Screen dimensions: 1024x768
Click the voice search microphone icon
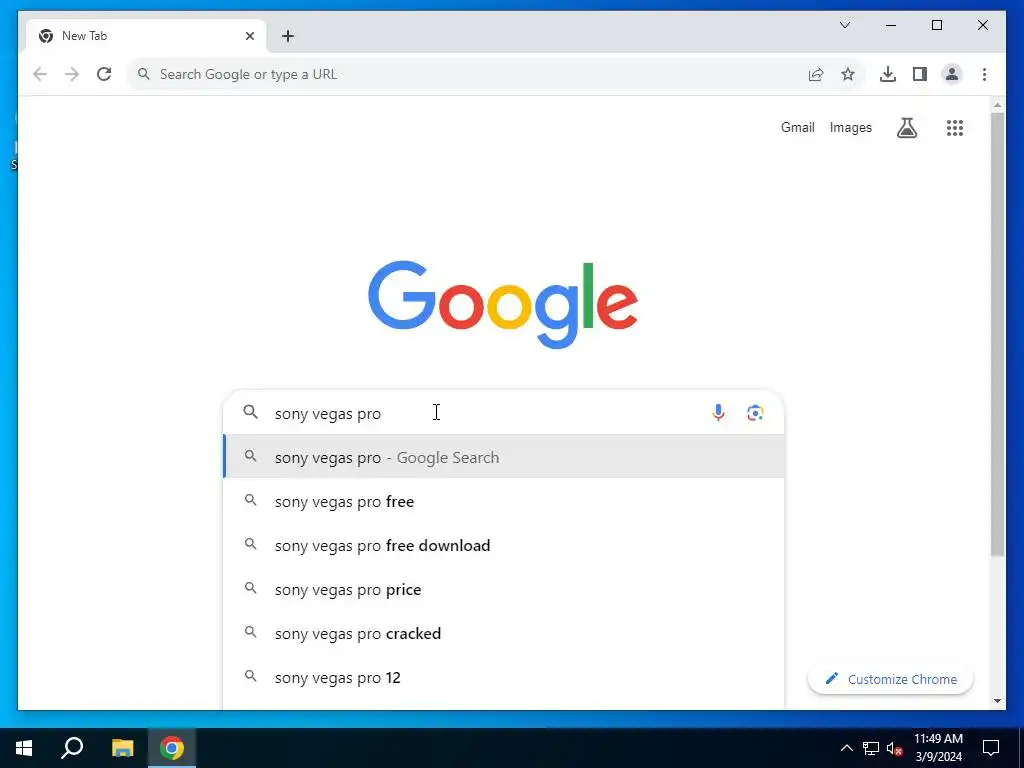pyautogui.click(x=718, y=413)
